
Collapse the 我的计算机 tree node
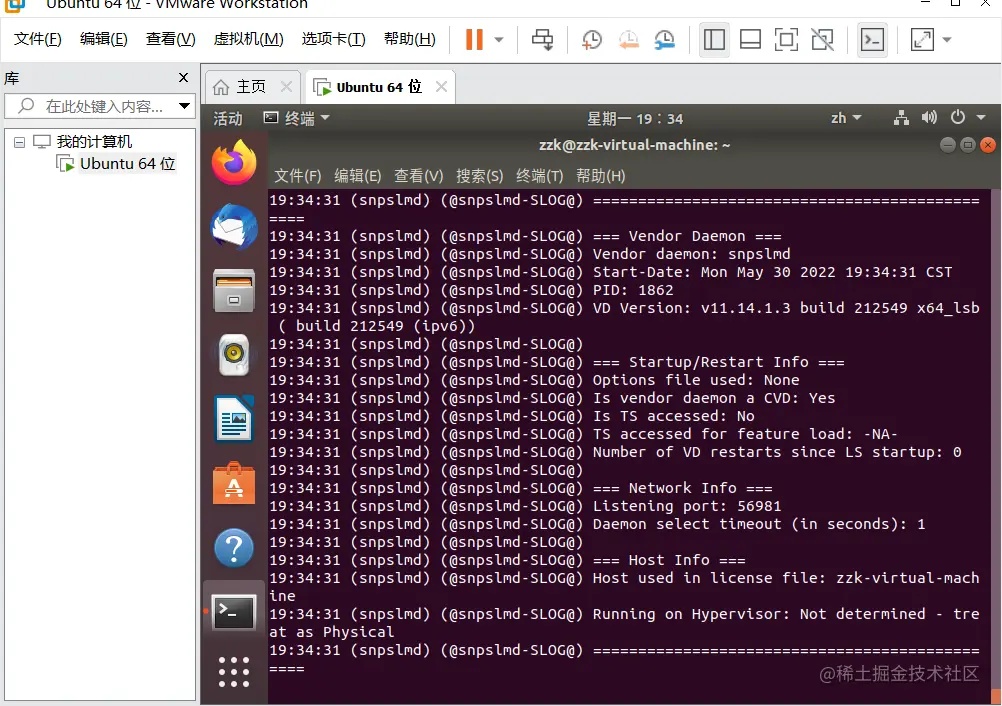pos(19,142)
